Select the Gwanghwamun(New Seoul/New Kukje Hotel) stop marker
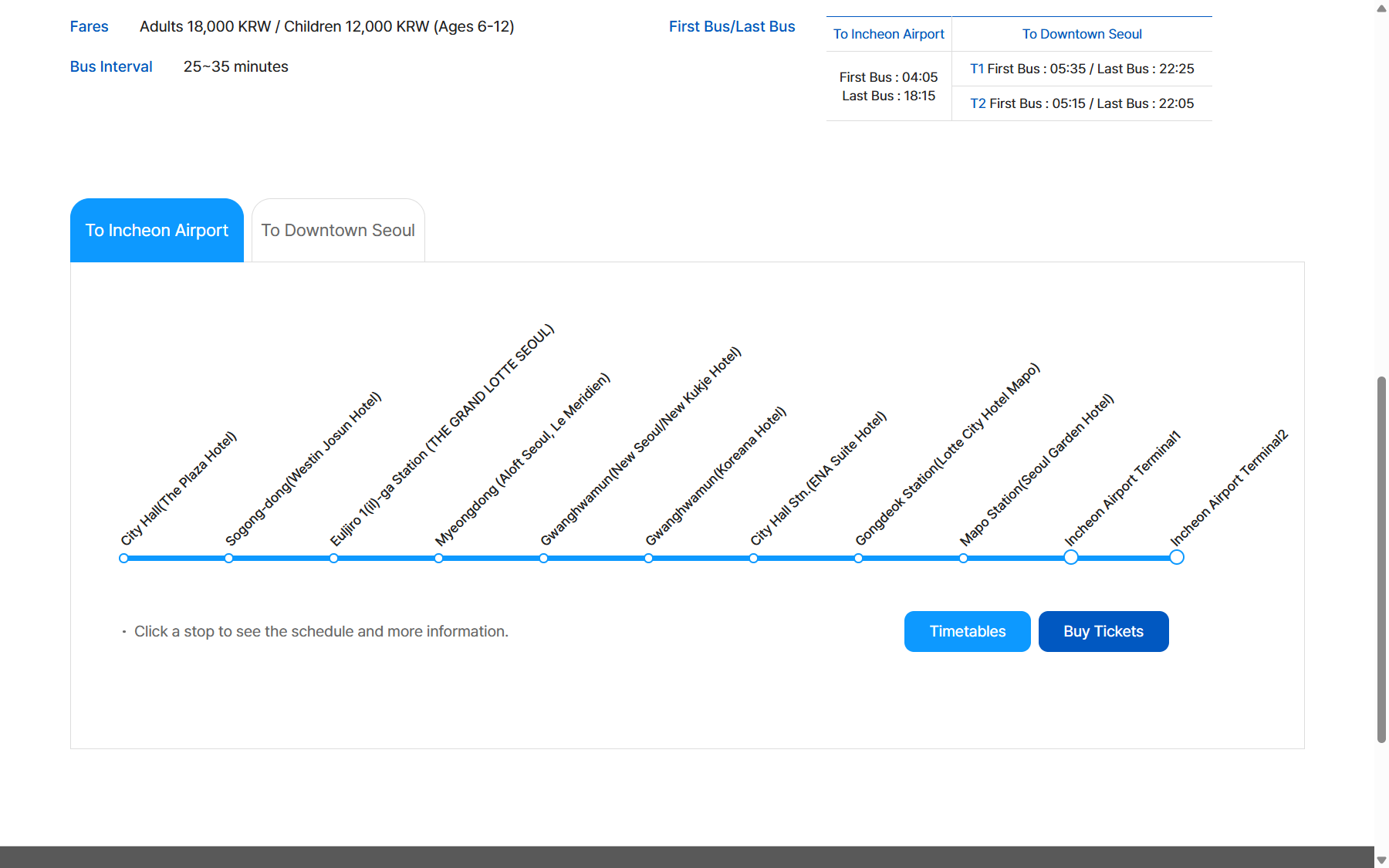The image size is (1389, 868). pyautogui.click(x=543, y=558)
